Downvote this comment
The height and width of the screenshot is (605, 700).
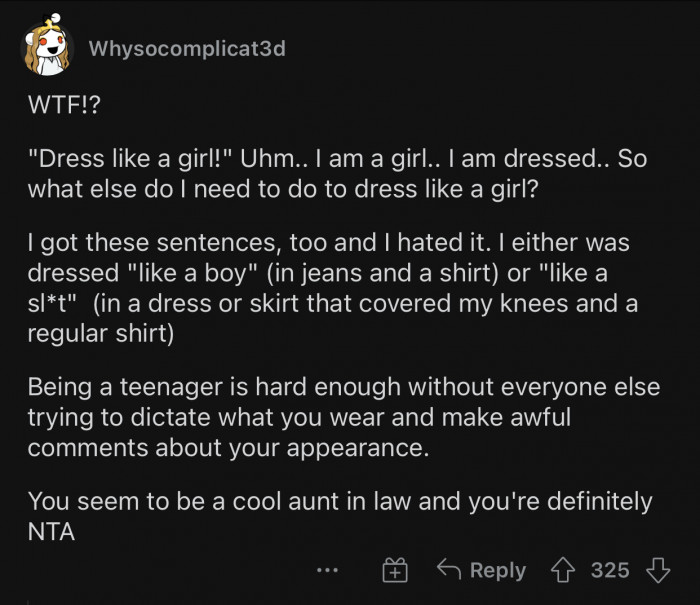click(657, 570)
